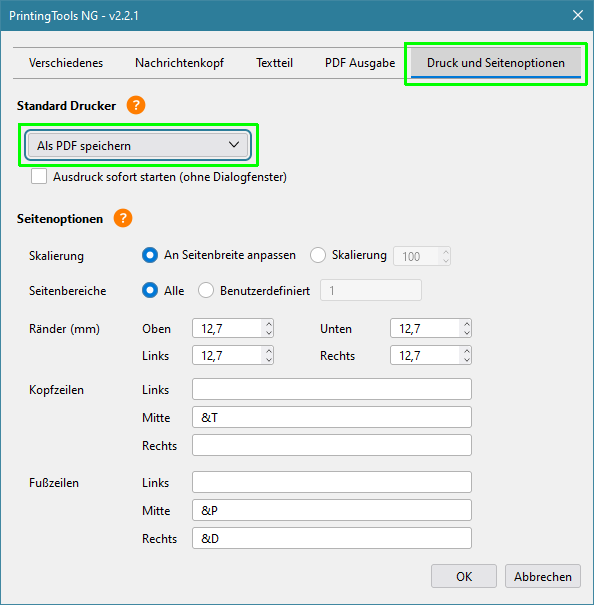Open the Als PDF speichern printer dropdown
594x605 pixels.
point(138,145)
